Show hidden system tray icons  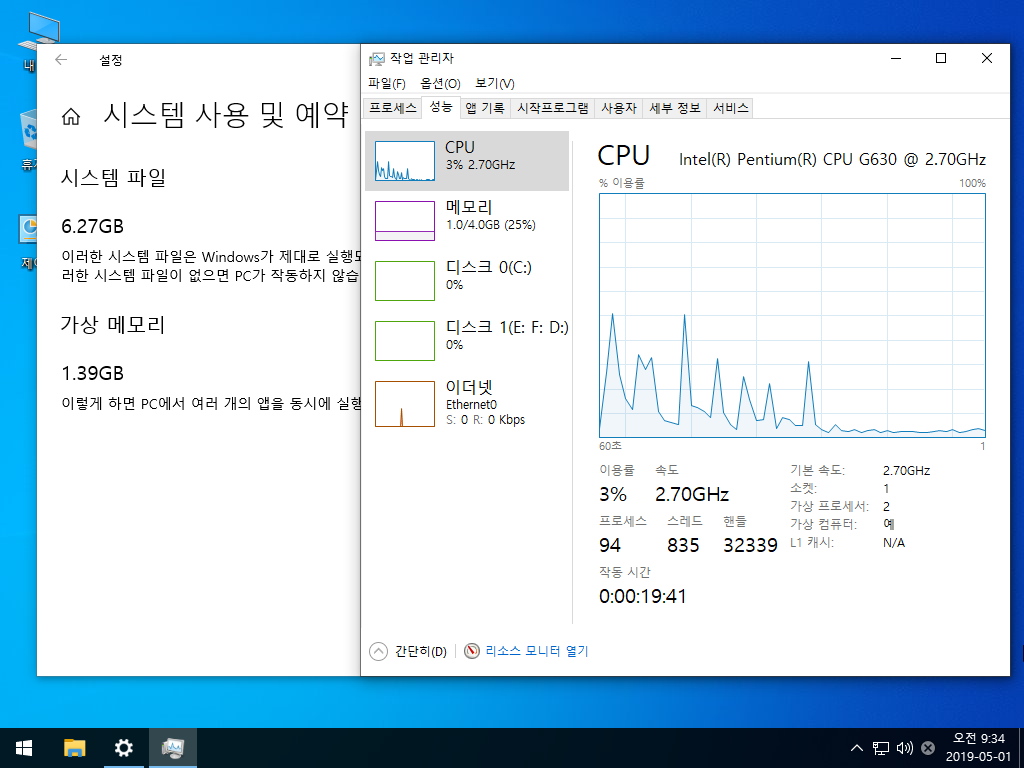pyautogui.click(x=857, y=748)
